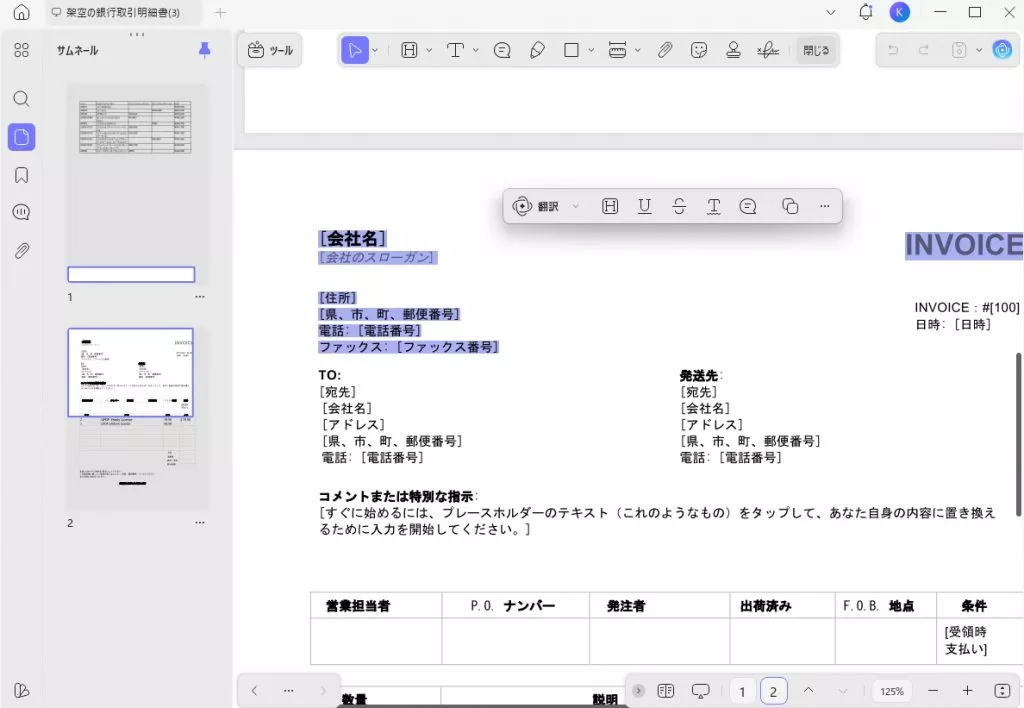Open the Search panel in the sidebar
Image resolution: width=1024 pixels, height=708 pixels.
pos(21,98)
